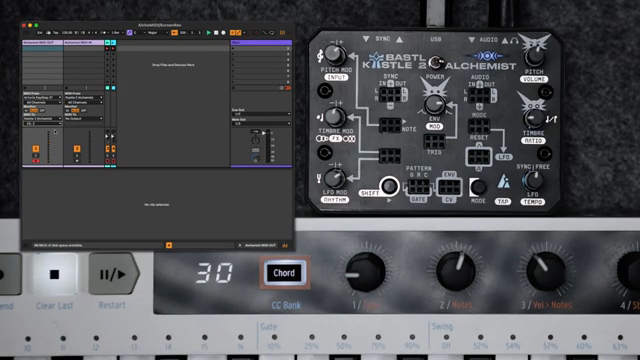Set Alchemist MIDI OUT monitor to In
The image size is (640, 360).
tap(27, 110)
